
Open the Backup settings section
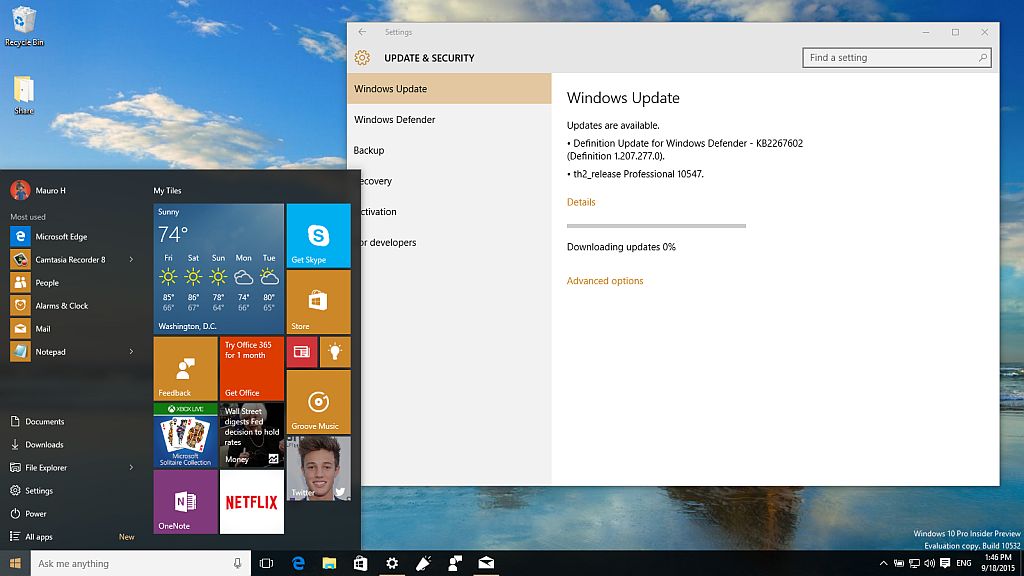pyautogui.click(x=369, y=150)
